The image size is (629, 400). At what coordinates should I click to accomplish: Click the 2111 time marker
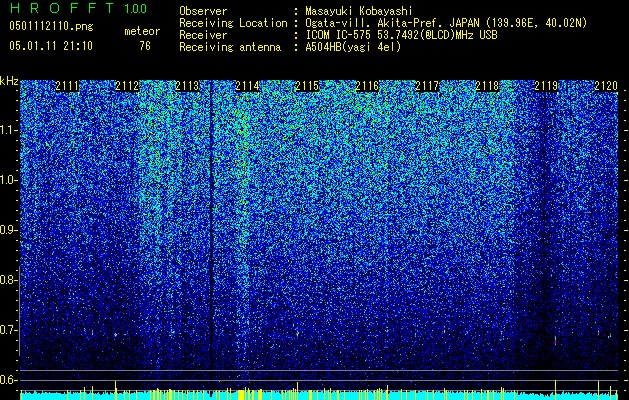click(x=67, y=86)
